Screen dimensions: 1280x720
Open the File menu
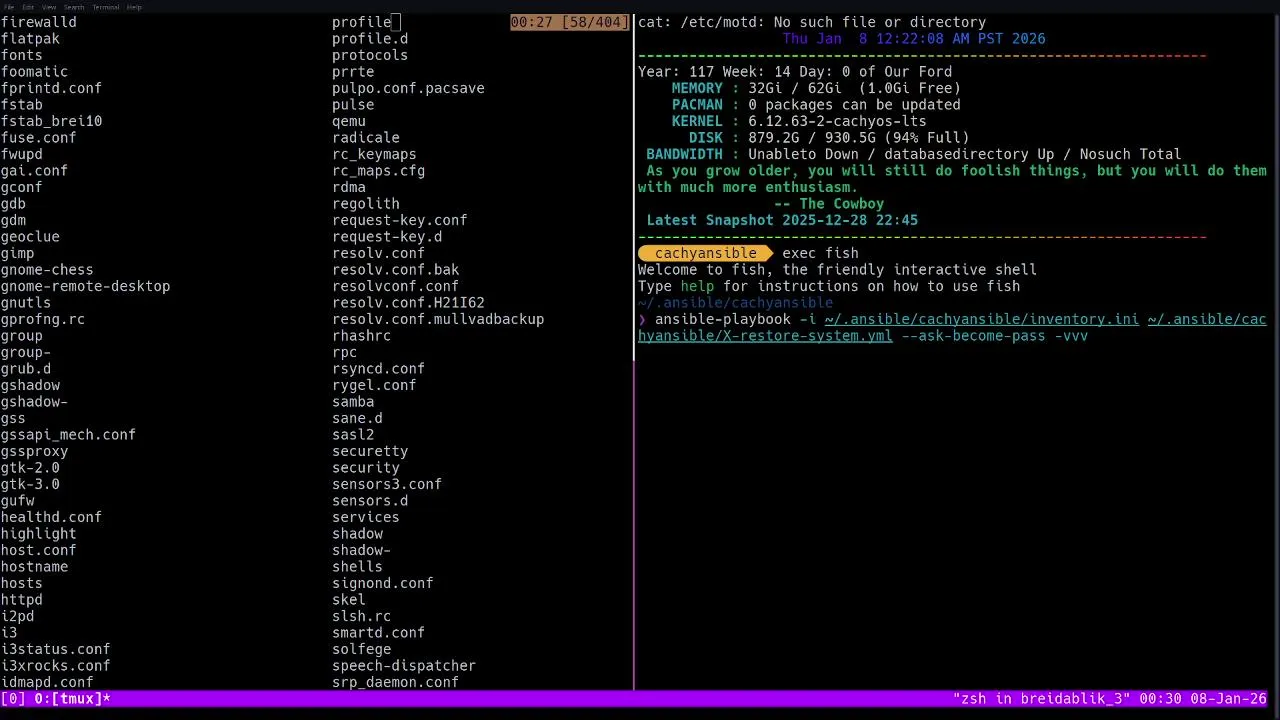click(x=9, y=7)
